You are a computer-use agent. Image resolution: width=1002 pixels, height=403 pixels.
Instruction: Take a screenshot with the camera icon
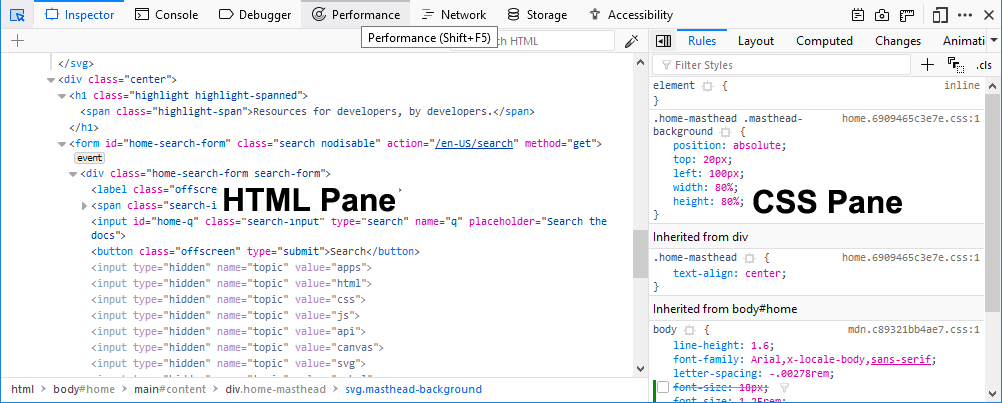coord(883,15)
